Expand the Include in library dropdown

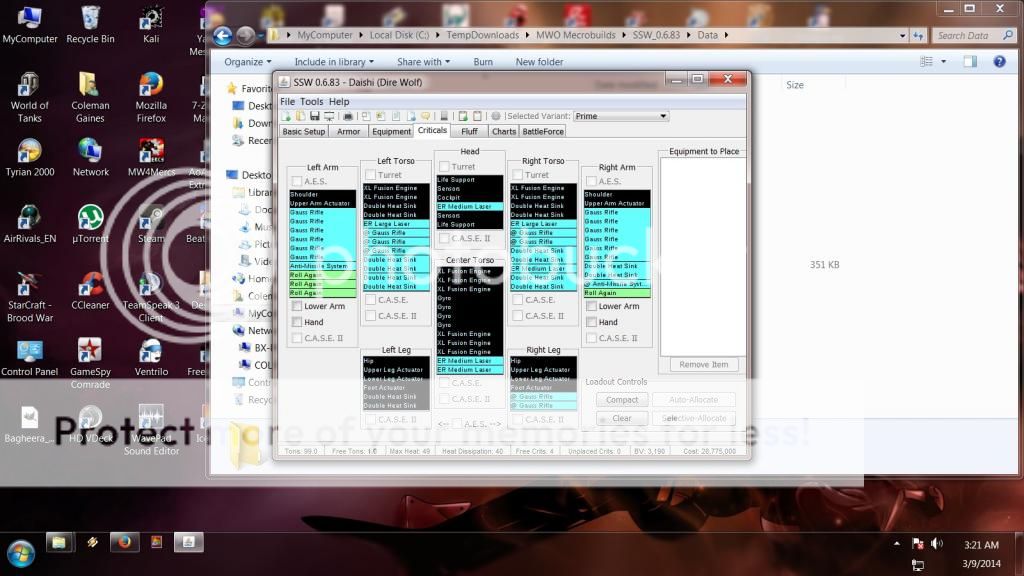(x=335, y=62)
